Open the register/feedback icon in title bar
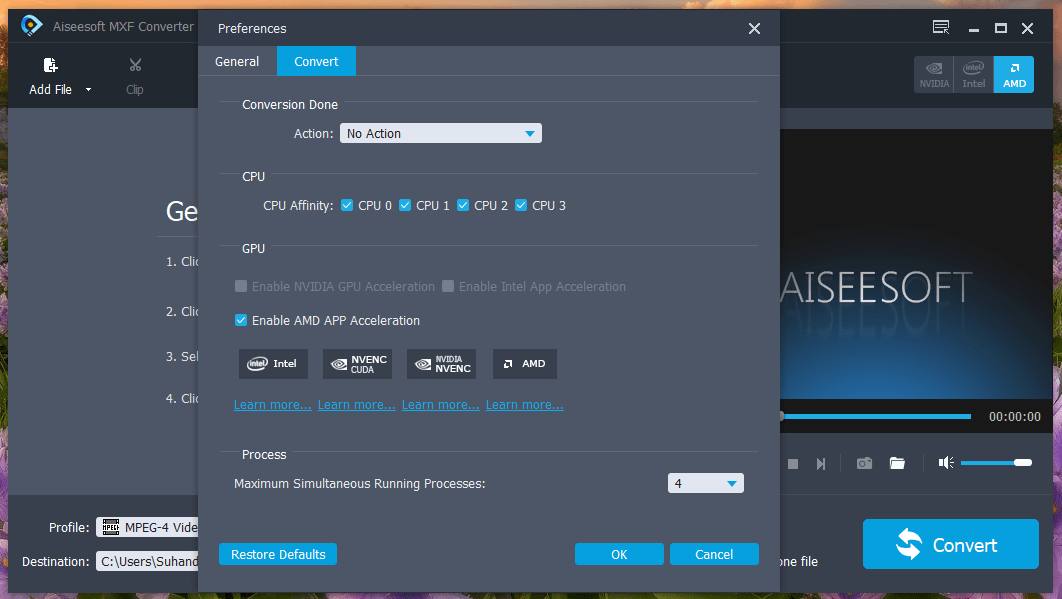Image resolution: width=1062 pixels, height=599 pixels. (x=941, y=28)
